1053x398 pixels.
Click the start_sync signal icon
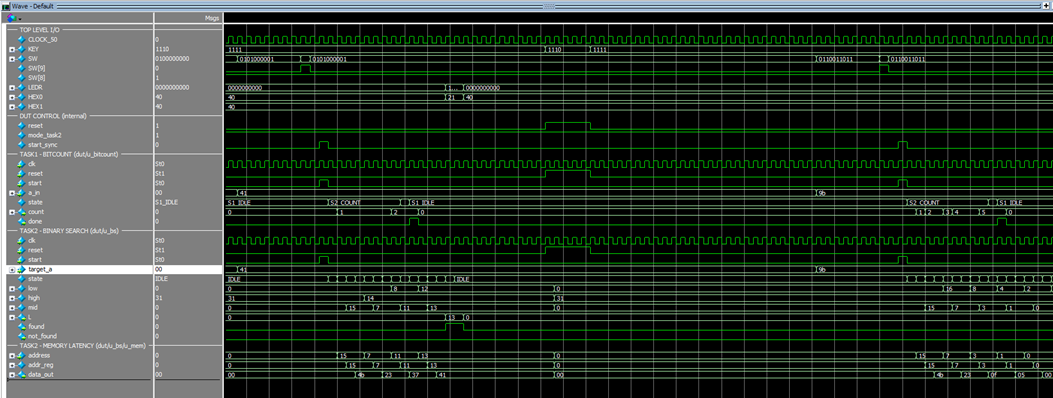tap(21, 144)
